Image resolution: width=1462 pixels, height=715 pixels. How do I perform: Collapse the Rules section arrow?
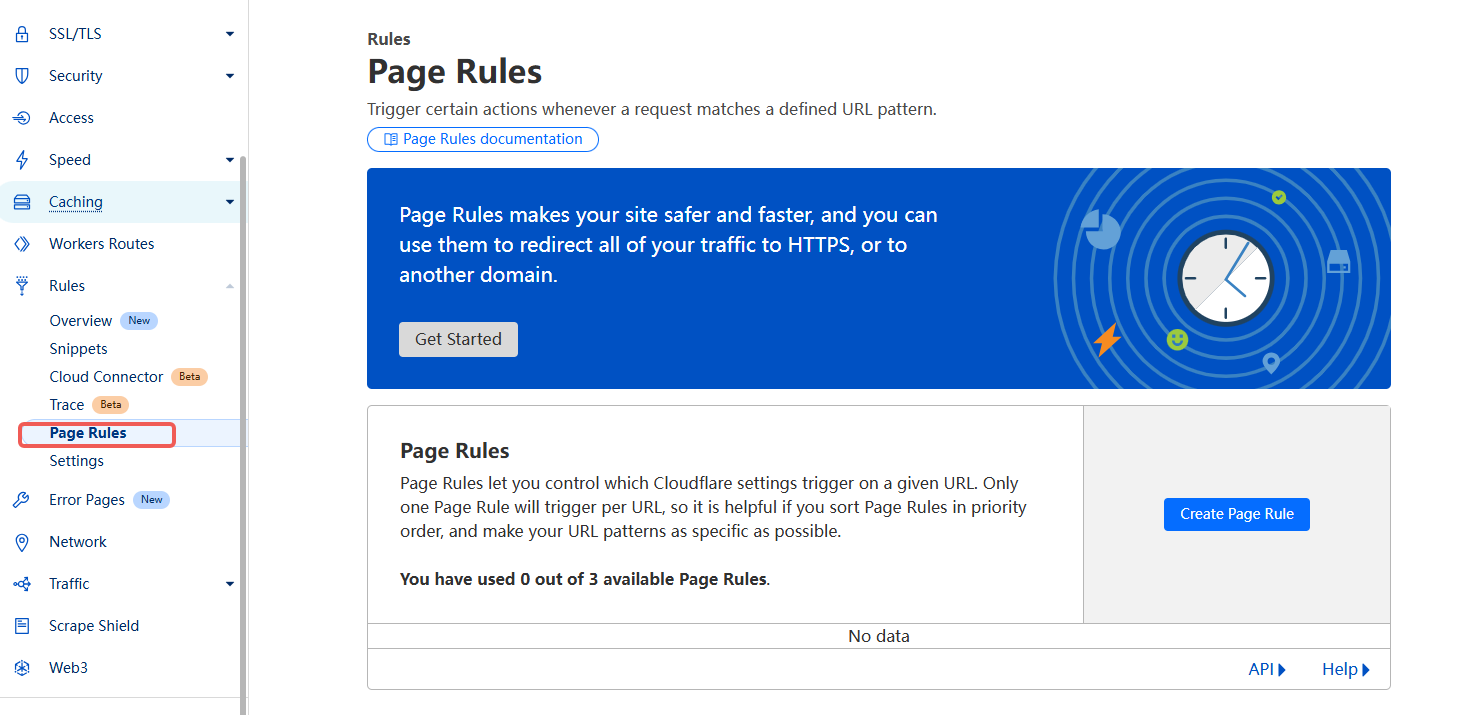pyautogui.click(x=230, y=286)
